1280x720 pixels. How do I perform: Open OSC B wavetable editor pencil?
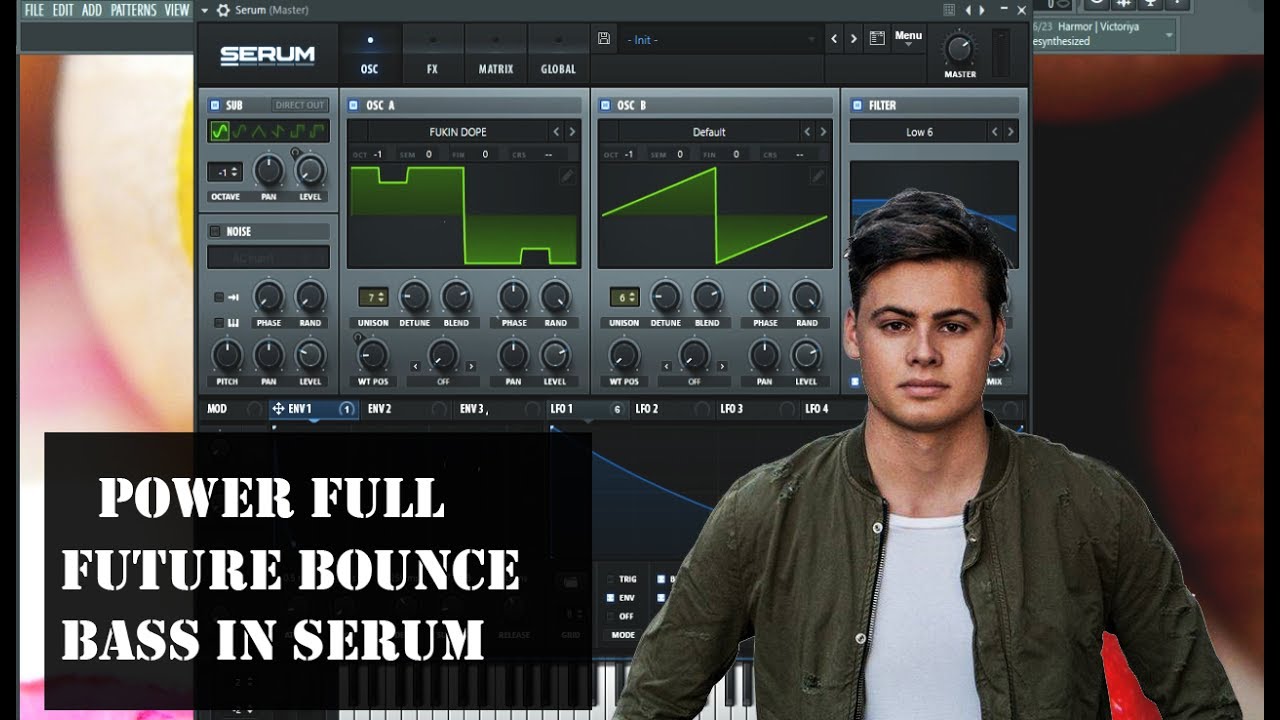pos(818,176)
